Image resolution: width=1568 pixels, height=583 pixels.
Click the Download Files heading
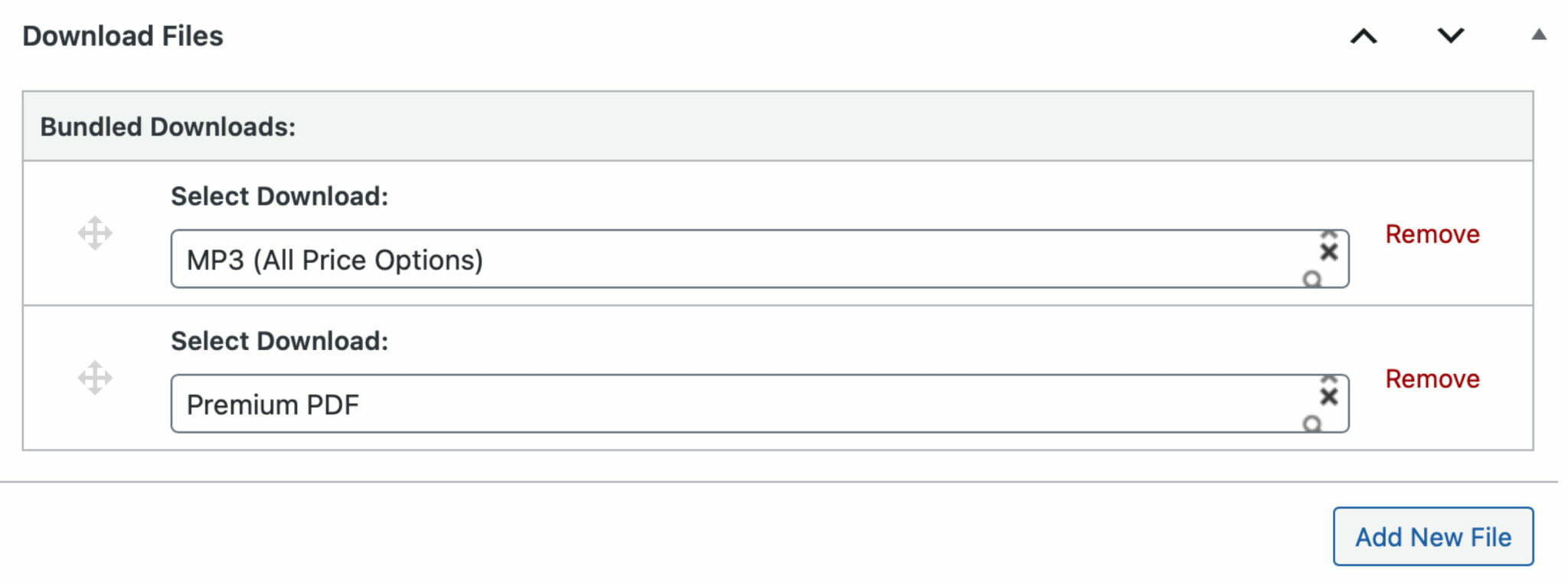coord(124,35)
